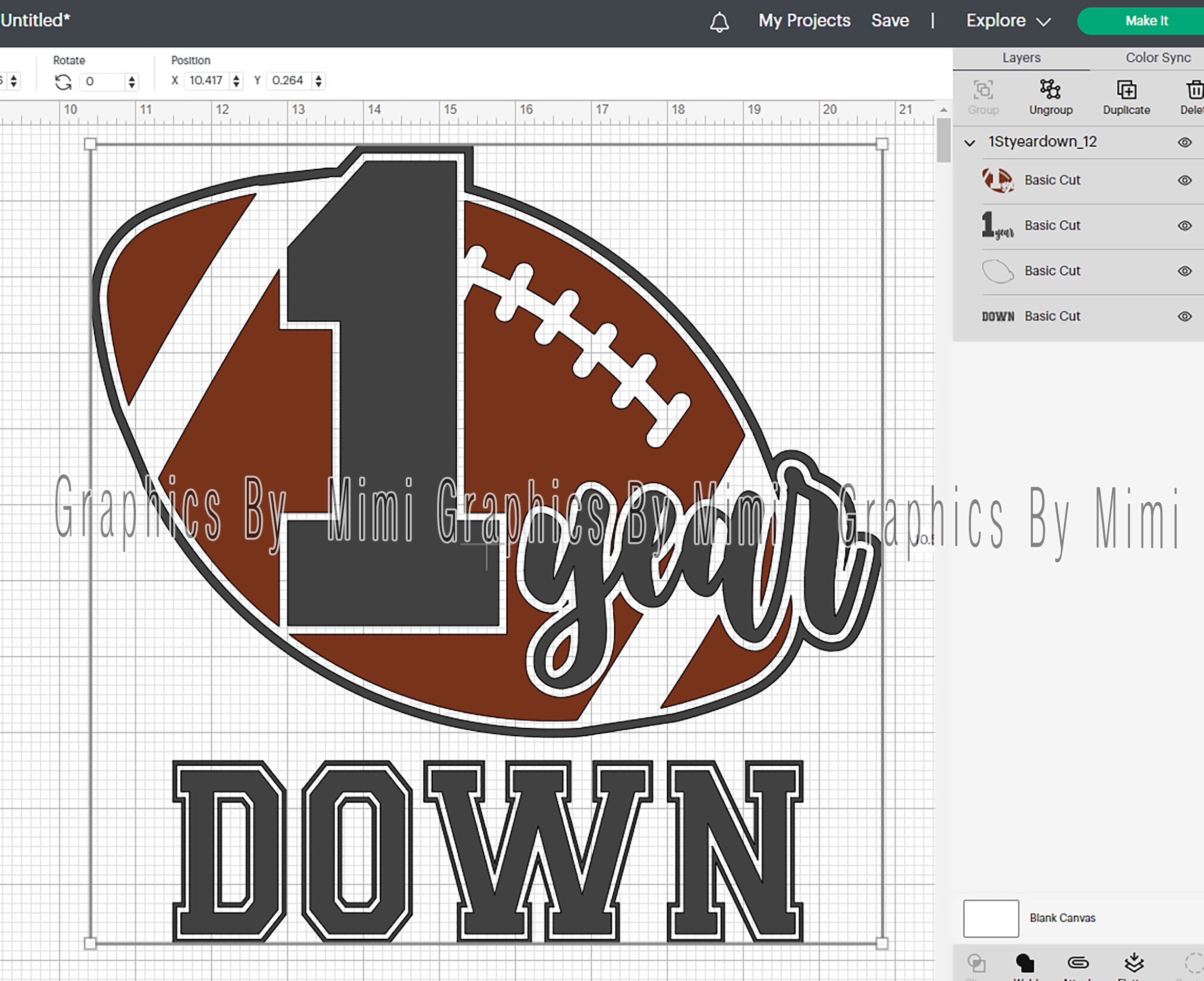
Task: Duplicate the selected layers
Action: point(1126,96)
